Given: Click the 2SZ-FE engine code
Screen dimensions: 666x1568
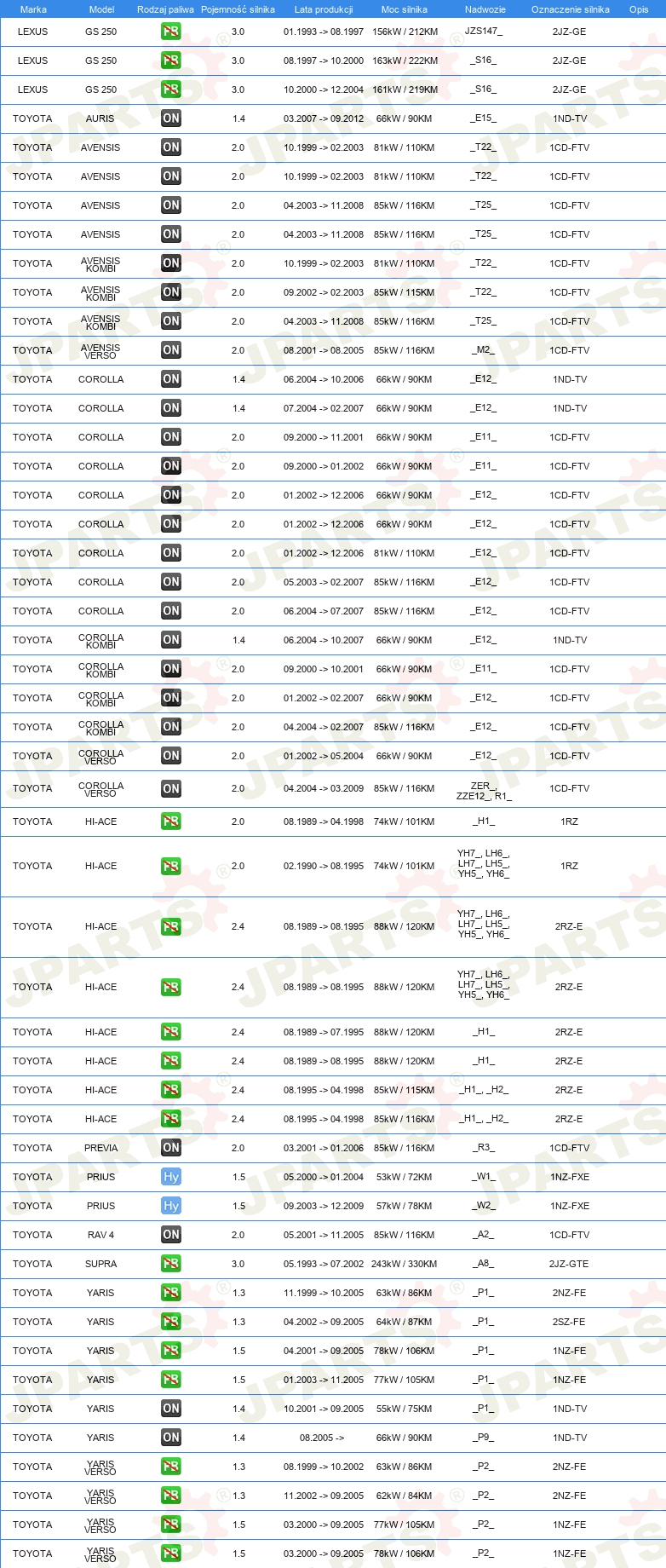Looking at the screenshot, I should (x=569, y=1322).
